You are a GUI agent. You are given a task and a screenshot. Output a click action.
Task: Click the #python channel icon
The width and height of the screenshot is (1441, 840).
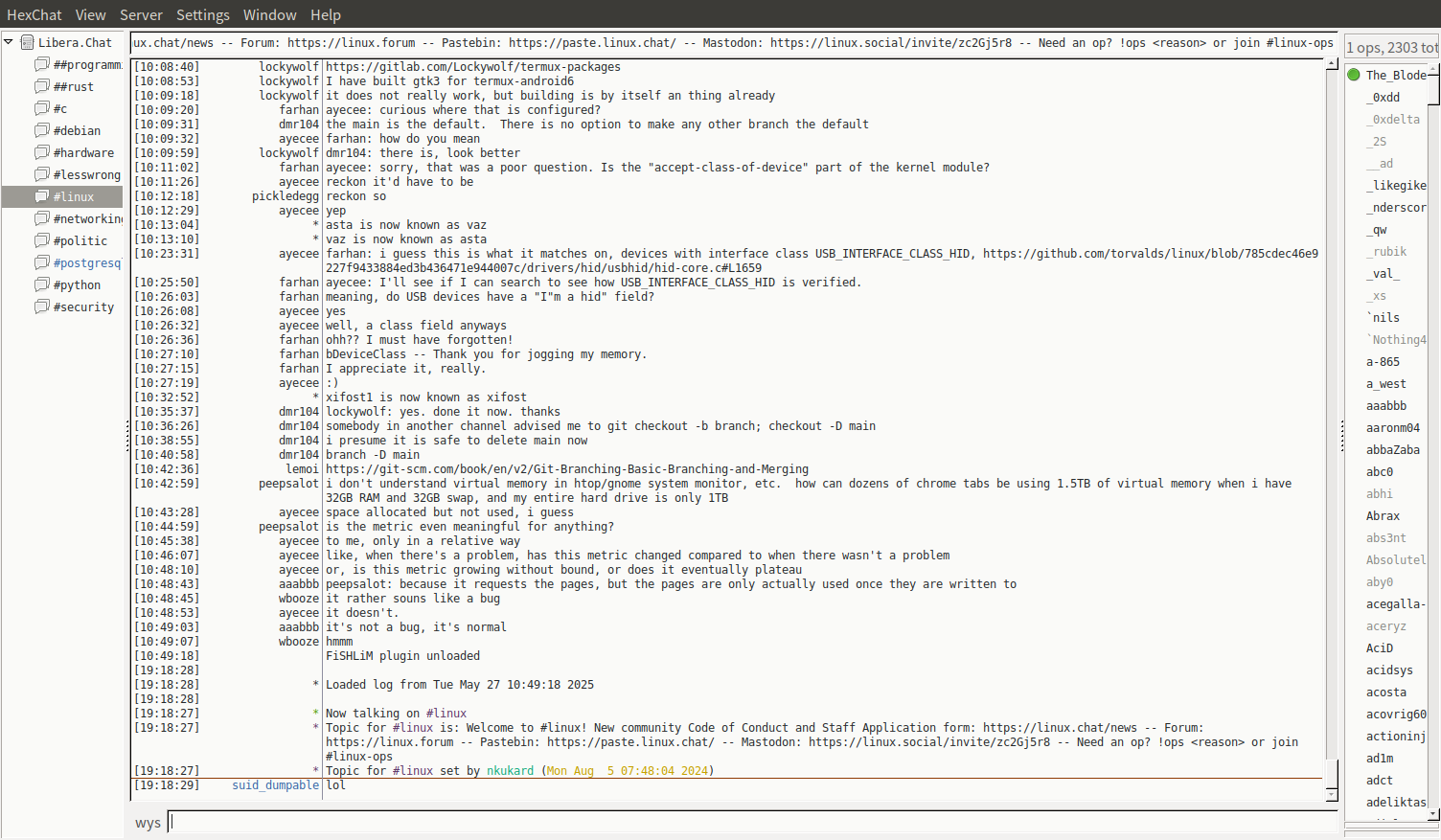[x=42, y=284]
